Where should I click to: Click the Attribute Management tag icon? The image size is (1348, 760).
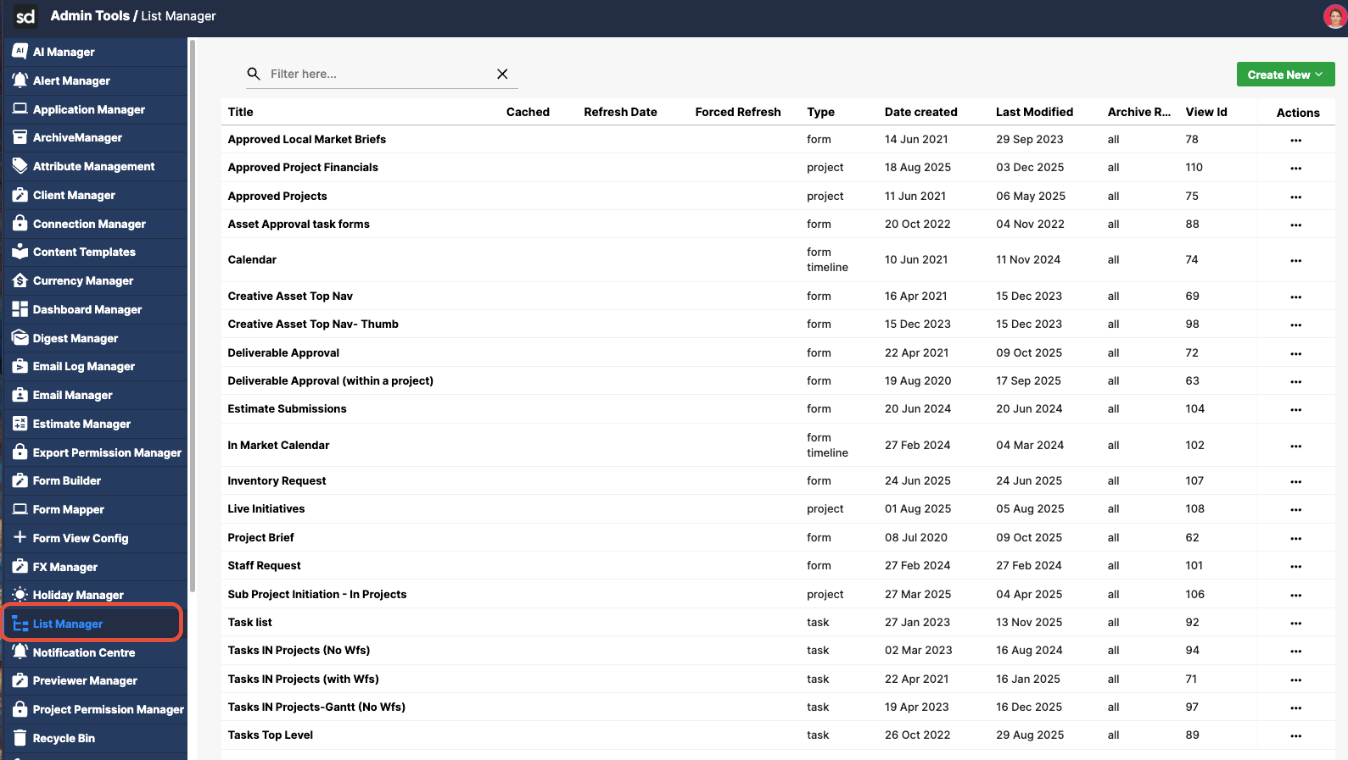click(20, 166)
